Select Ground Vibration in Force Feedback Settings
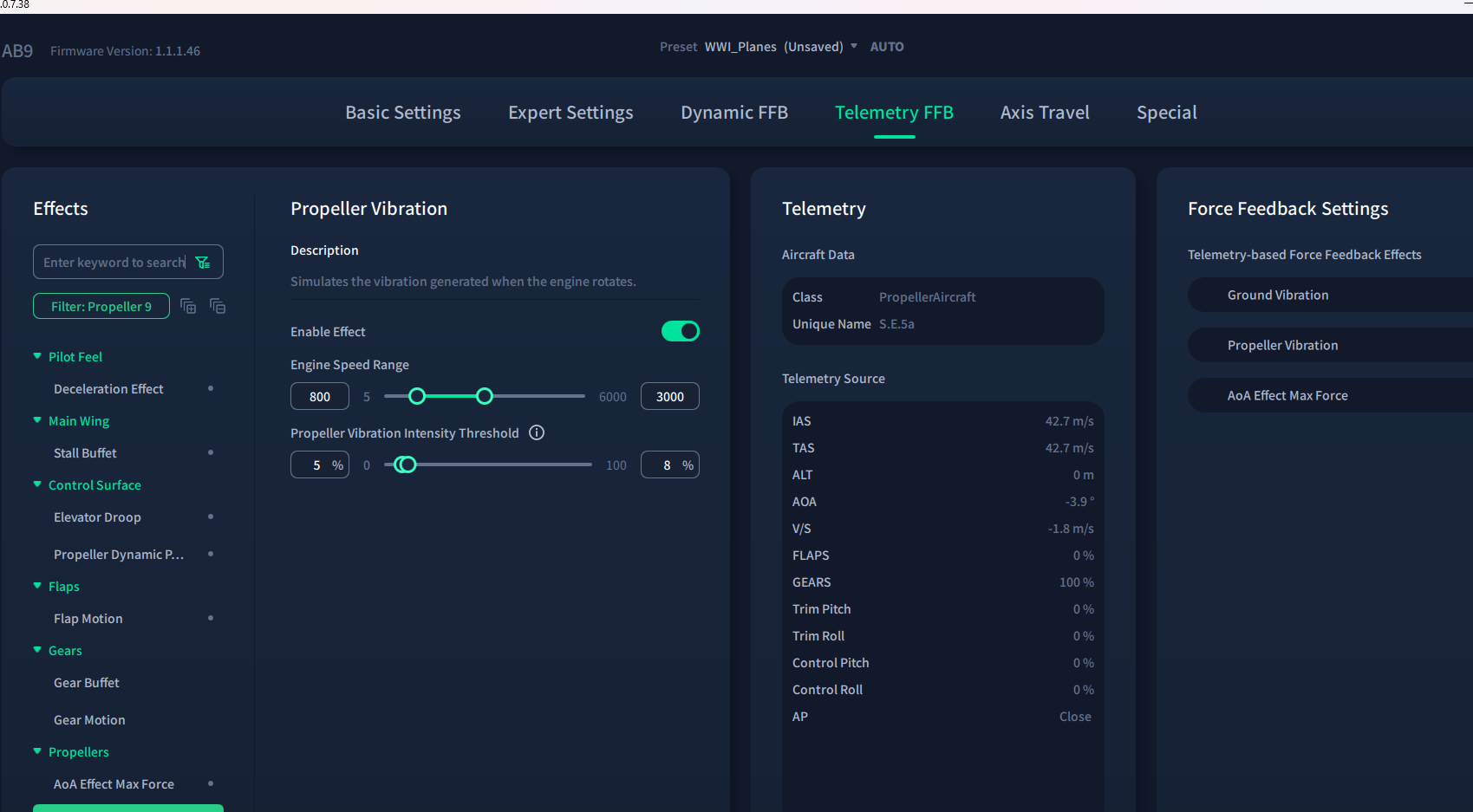The image size is (1473, 812). tap(1277, 296)
